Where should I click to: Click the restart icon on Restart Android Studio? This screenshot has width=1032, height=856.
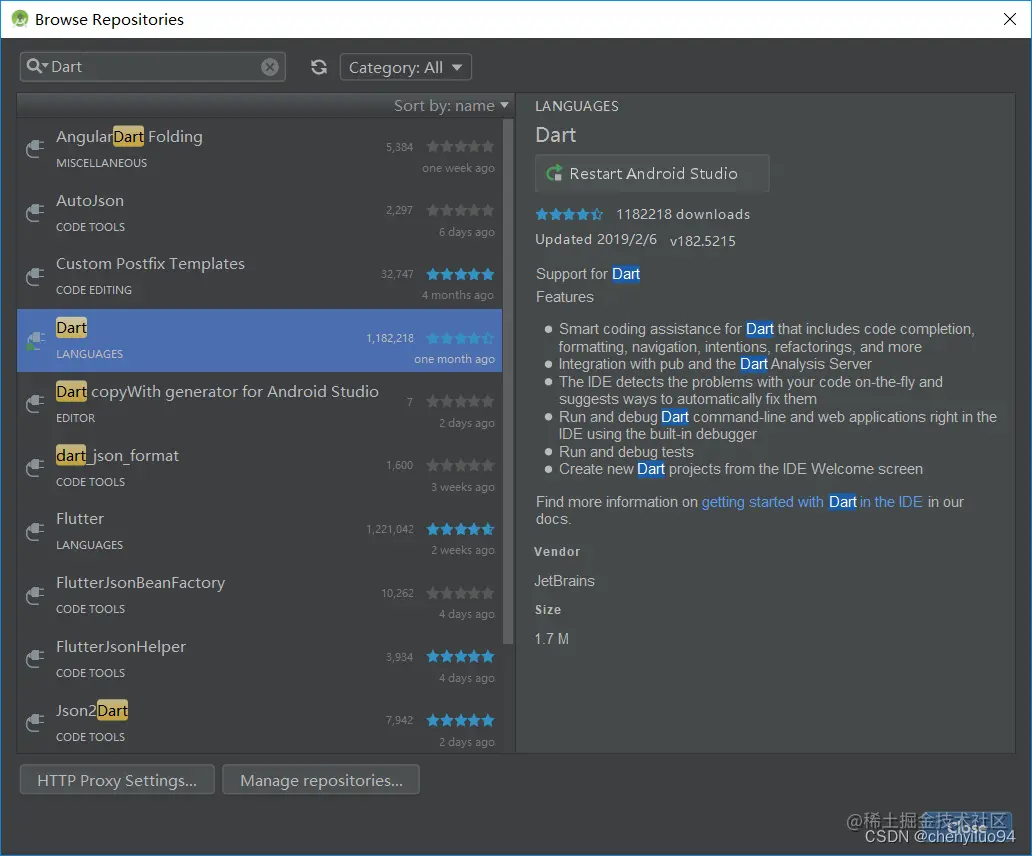[555, 173]
